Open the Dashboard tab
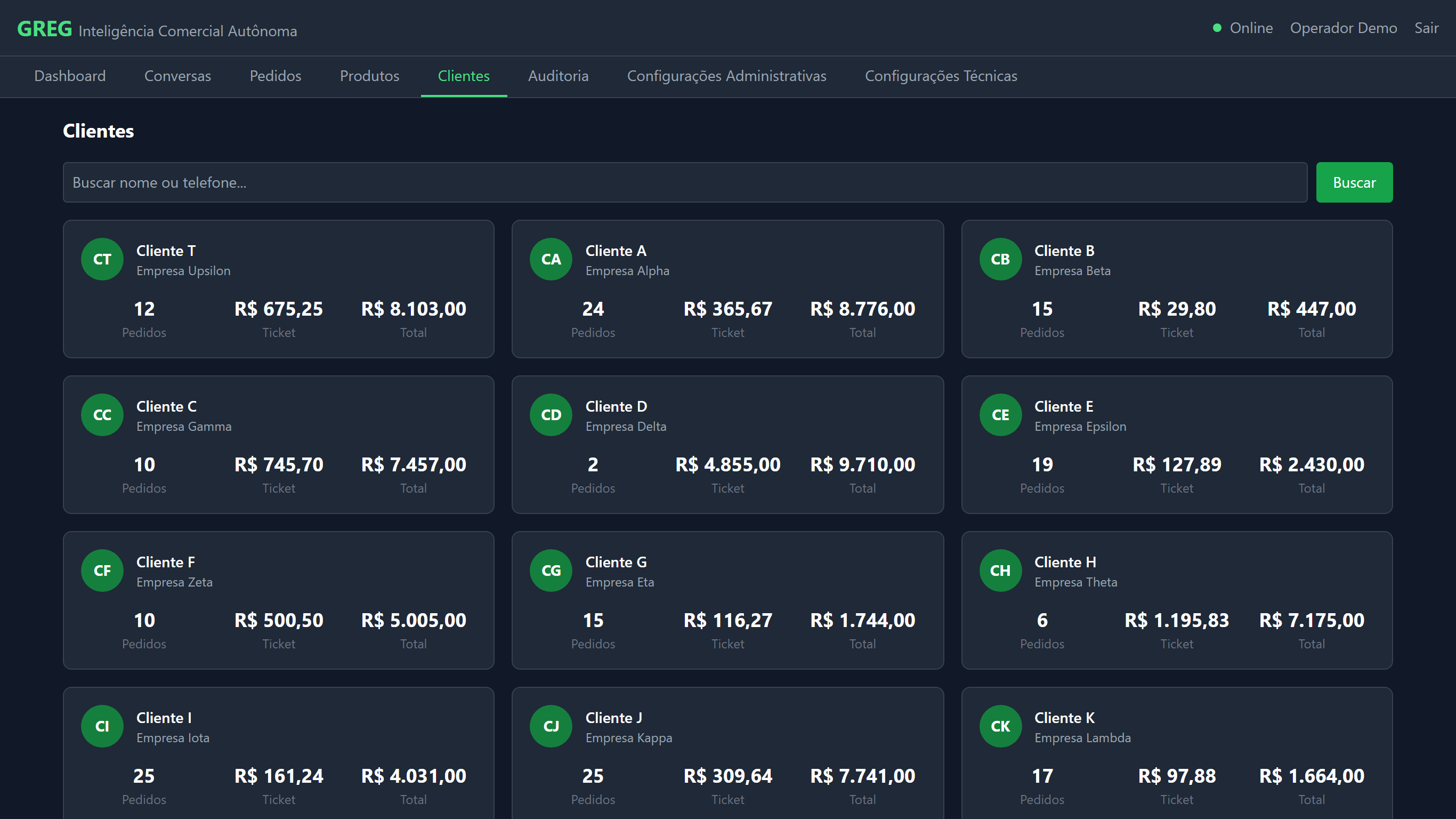1456x819 pixels. tap(69, 76)
